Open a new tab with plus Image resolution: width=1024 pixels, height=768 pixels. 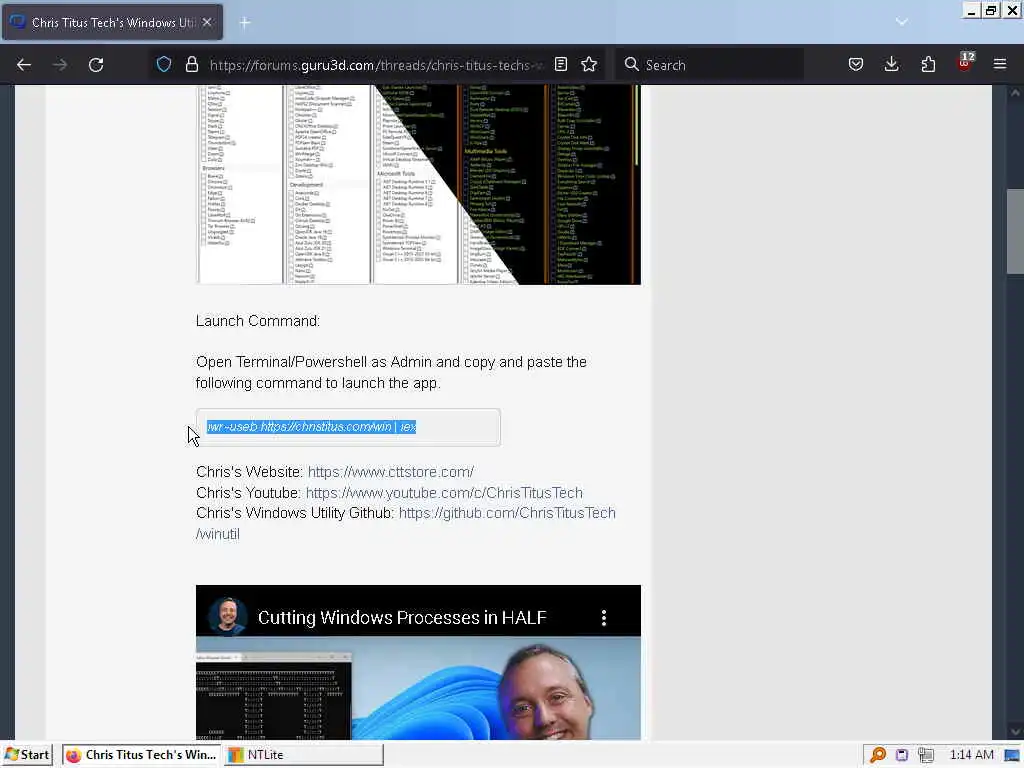point(245,23)
